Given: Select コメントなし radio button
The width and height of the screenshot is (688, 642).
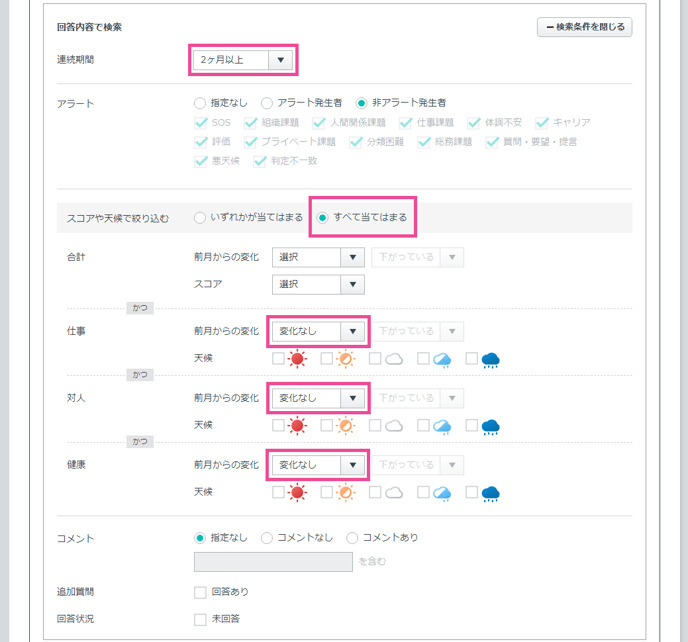Looking at the screenshot, I should point(267,538).
